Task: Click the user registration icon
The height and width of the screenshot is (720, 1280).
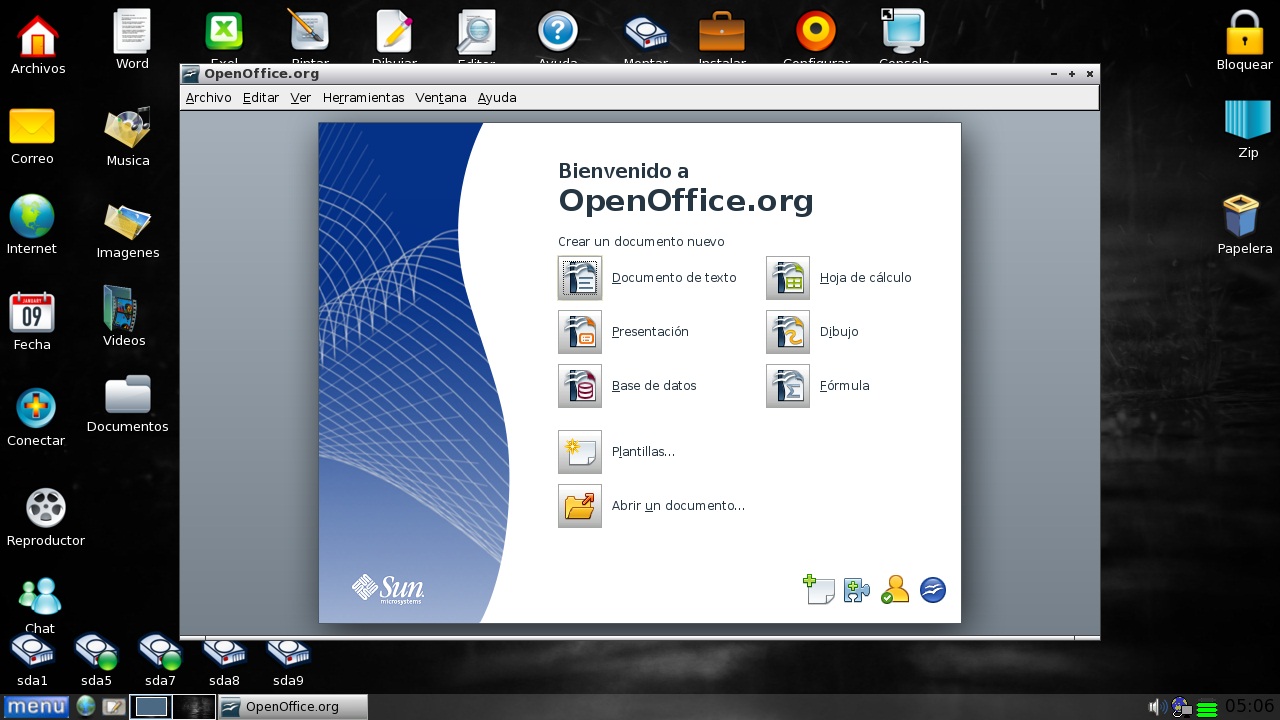Action: (894, 590)
